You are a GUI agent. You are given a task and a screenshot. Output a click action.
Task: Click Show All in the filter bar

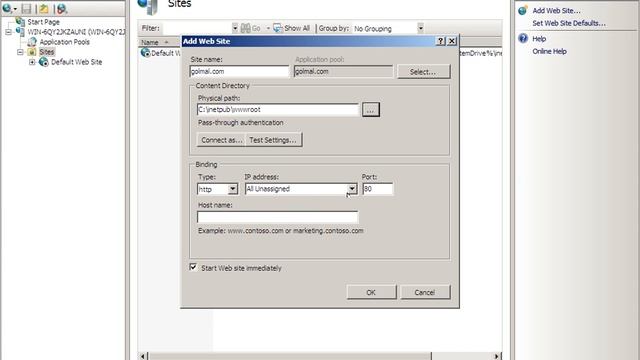point(291,28)
